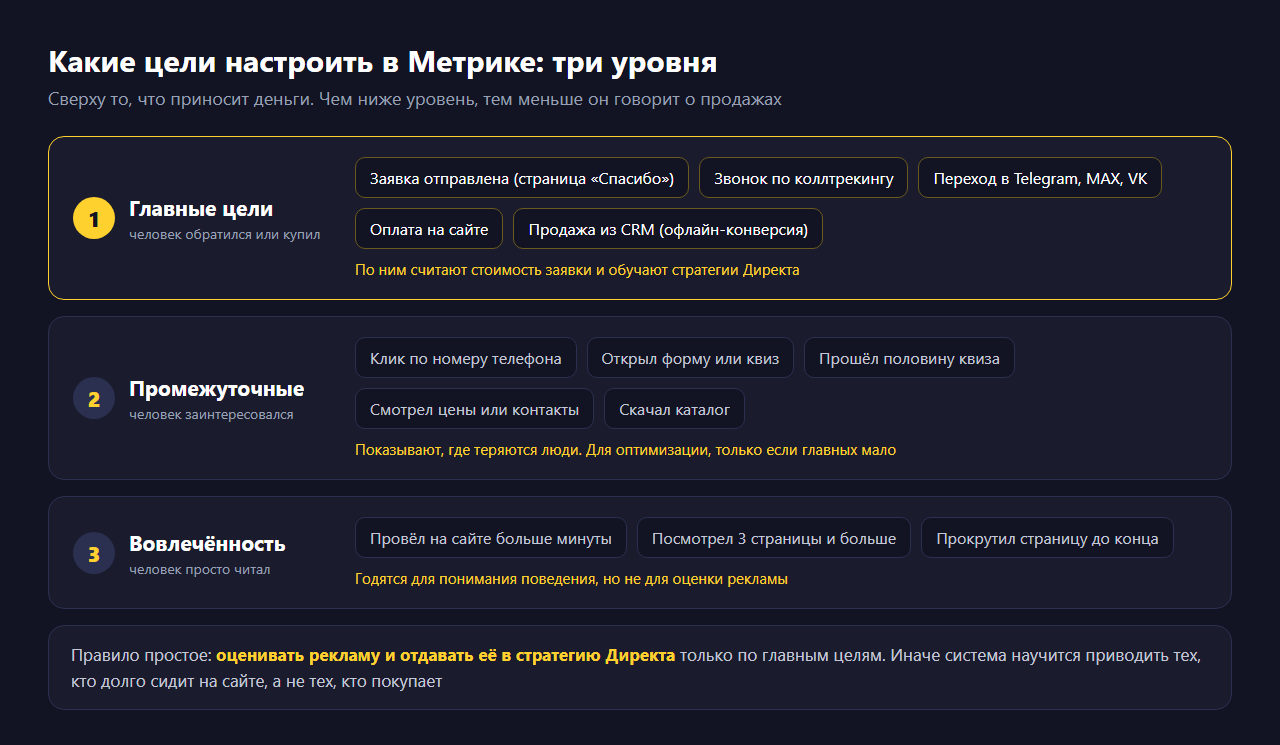The image size is (1280, 745).
Task: Click the number 3 level badge
Action: tap(94, 553)
